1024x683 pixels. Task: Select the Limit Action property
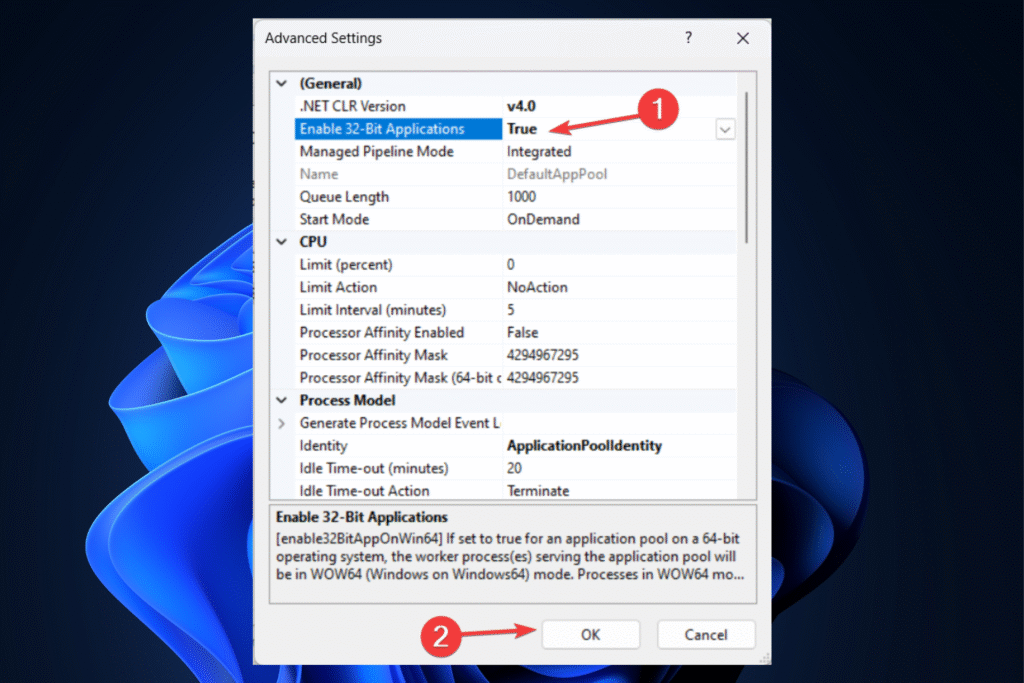[x=338, y=287]
